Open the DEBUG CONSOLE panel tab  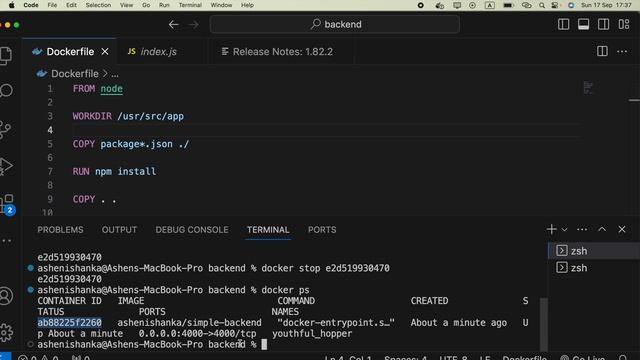click(x=192, y=230)
